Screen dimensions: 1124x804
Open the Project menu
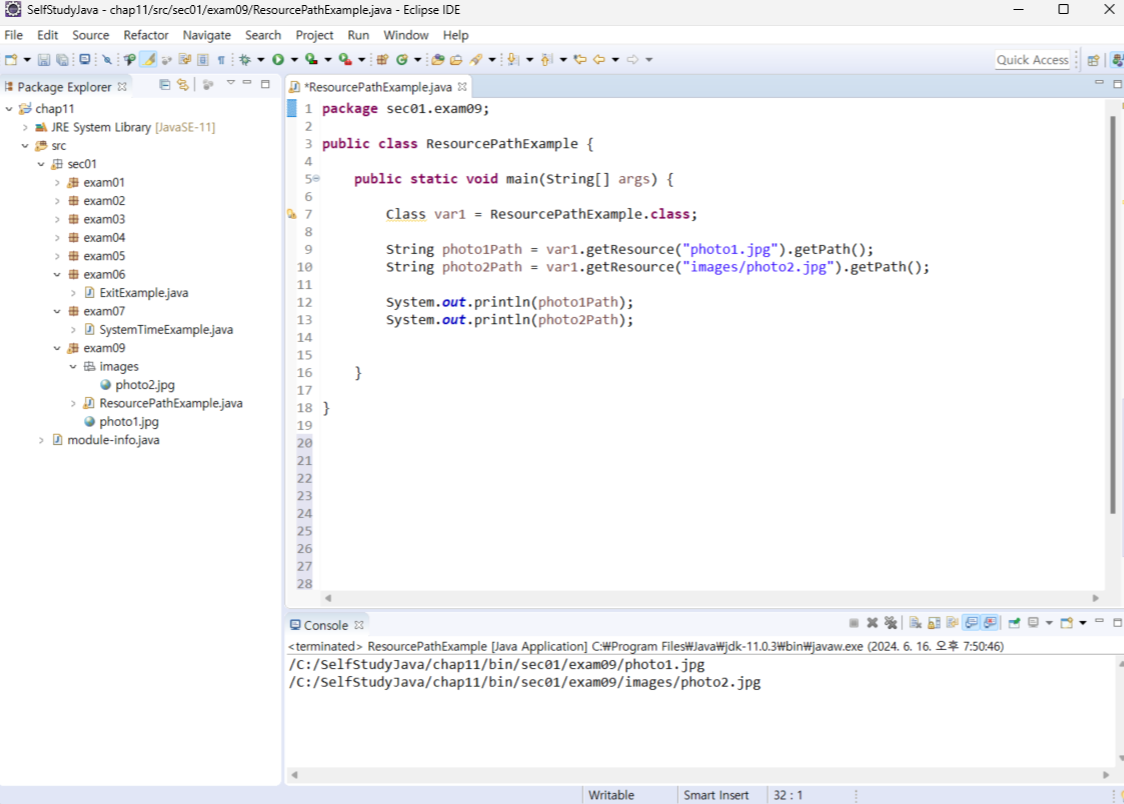point(314,35)
